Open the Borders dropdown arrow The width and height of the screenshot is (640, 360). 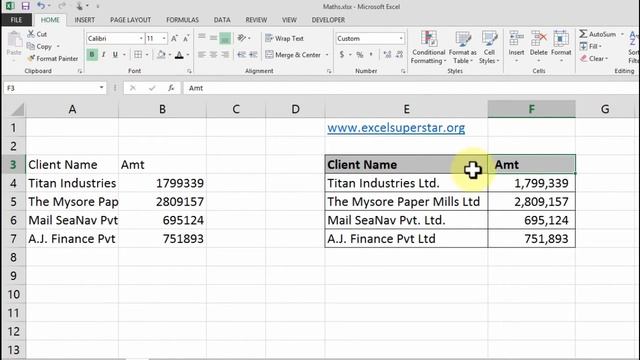(147, 55)
